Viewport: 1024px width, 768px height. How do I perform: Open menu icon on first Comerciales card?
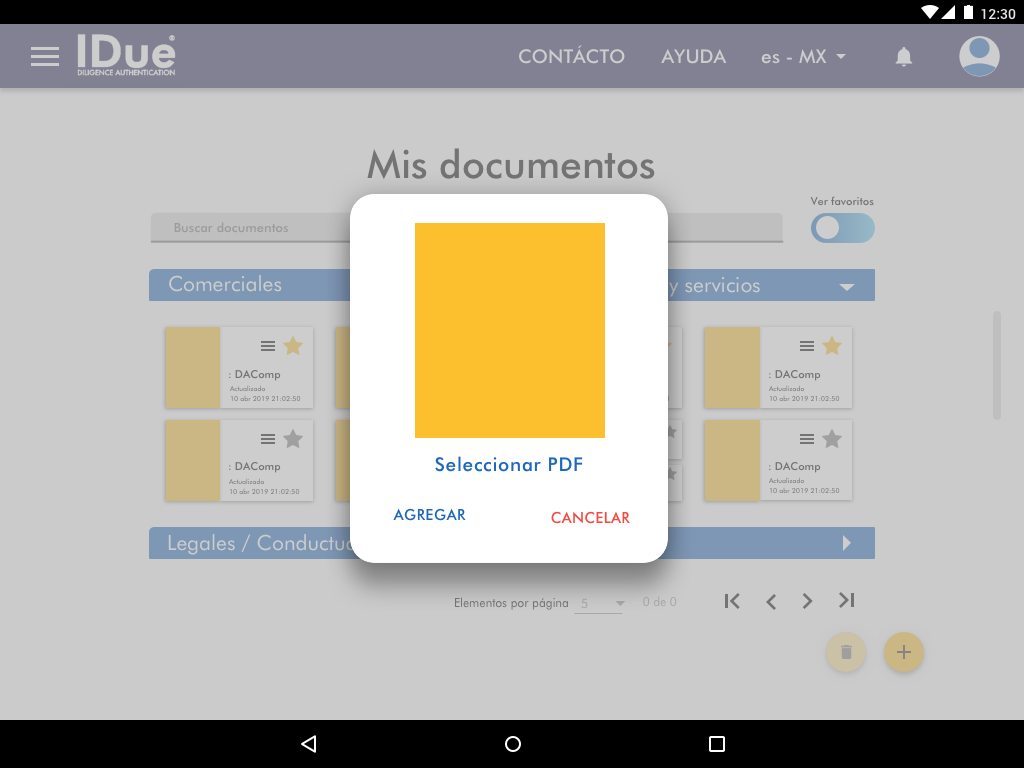click(268, 346)
